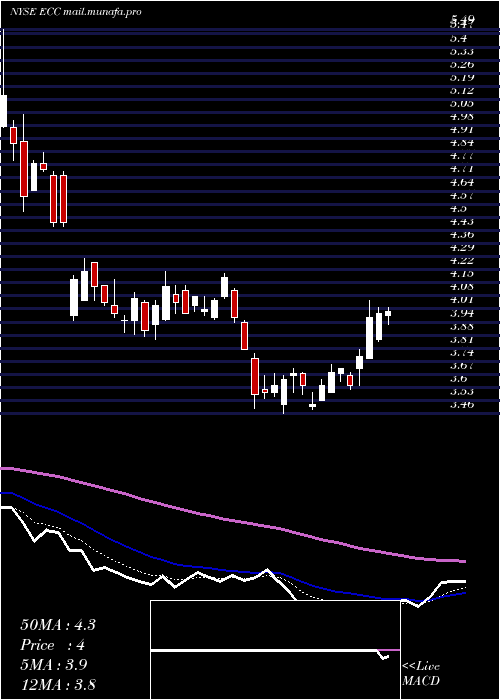Click the Price : 4 label
Viewport: 500px width, 700px height.
pos(53,645)
